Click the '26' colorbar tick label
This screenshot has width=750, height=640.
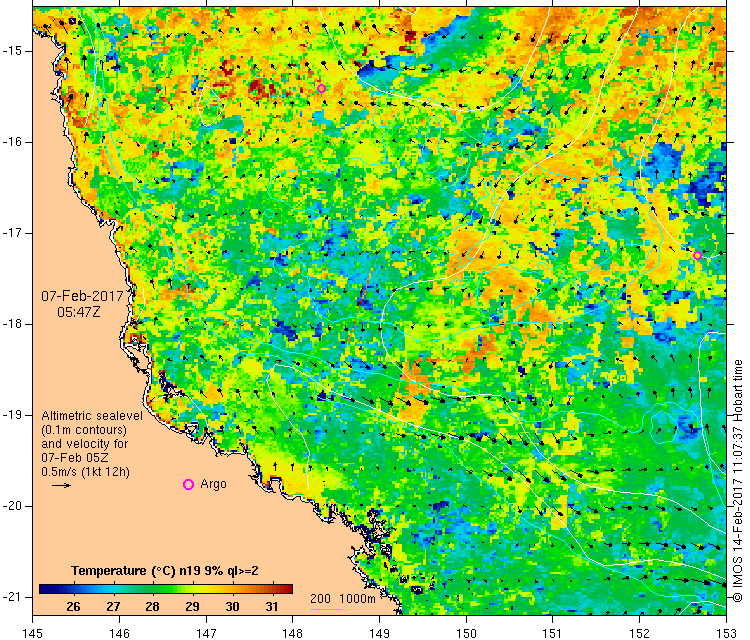[73, 607]
